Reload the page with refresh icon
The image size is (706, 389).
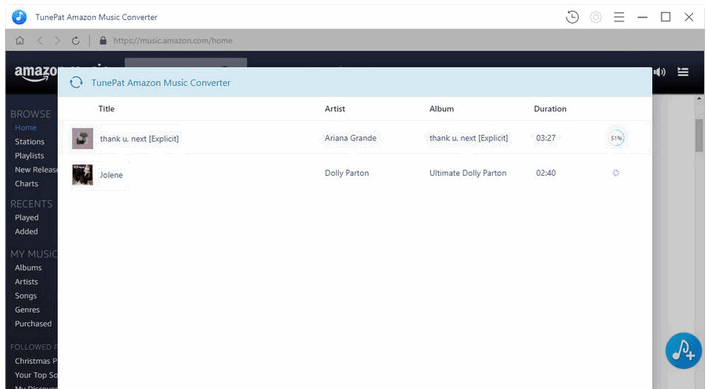pyautogui.click(x=76, y=41)
